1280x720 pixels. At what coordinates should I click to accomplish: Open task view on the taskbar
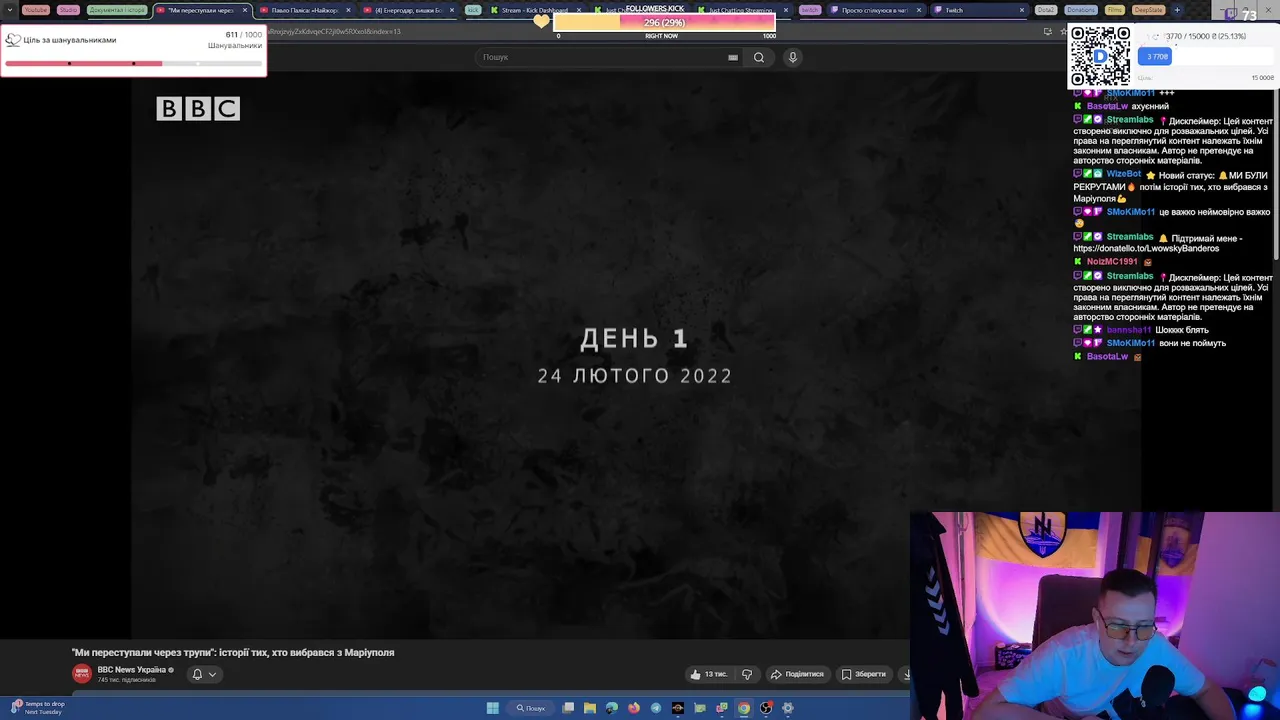568,708
